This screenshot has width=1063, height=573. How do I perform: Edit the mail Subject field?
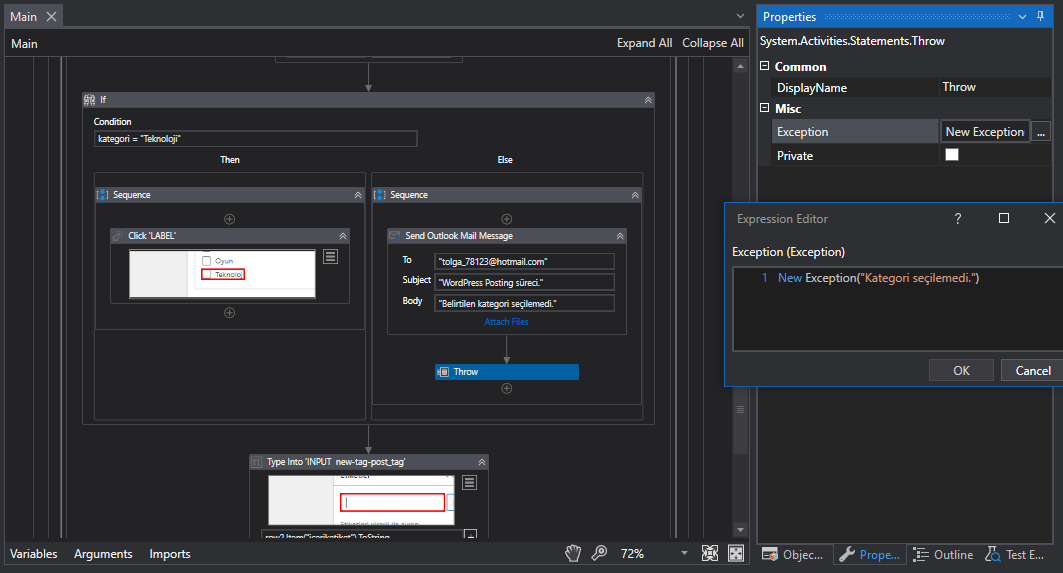[x=524, y=282]
